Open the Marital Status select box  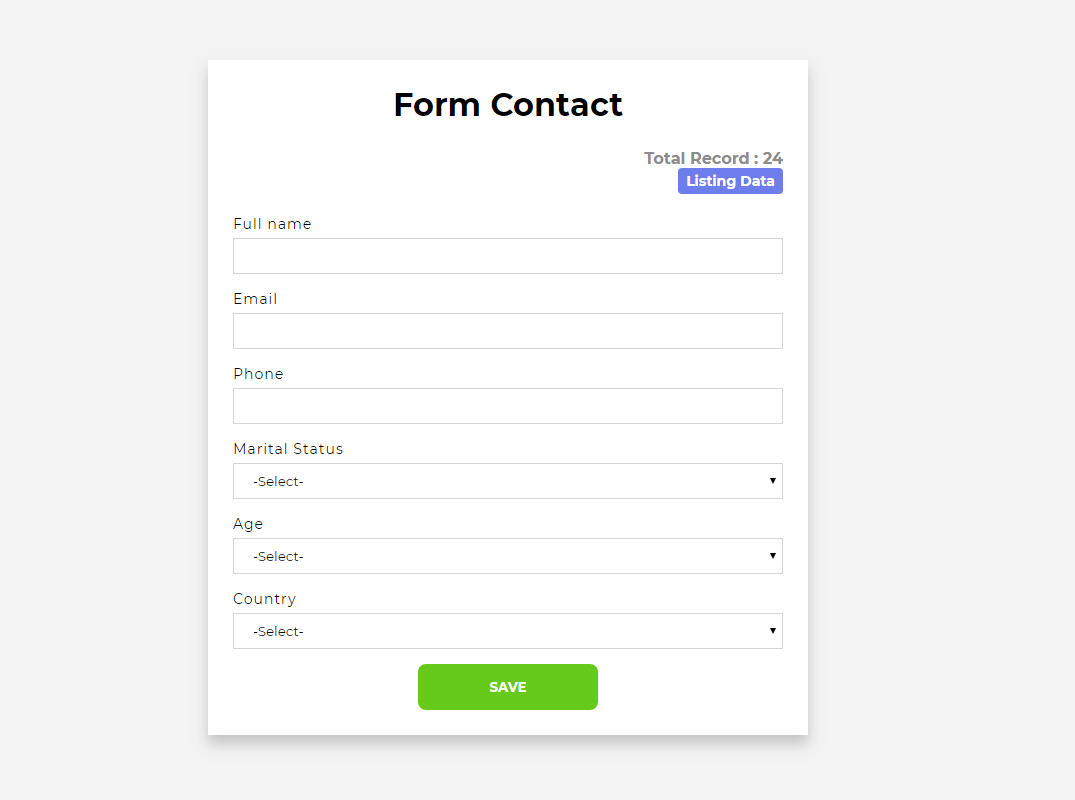507,481
